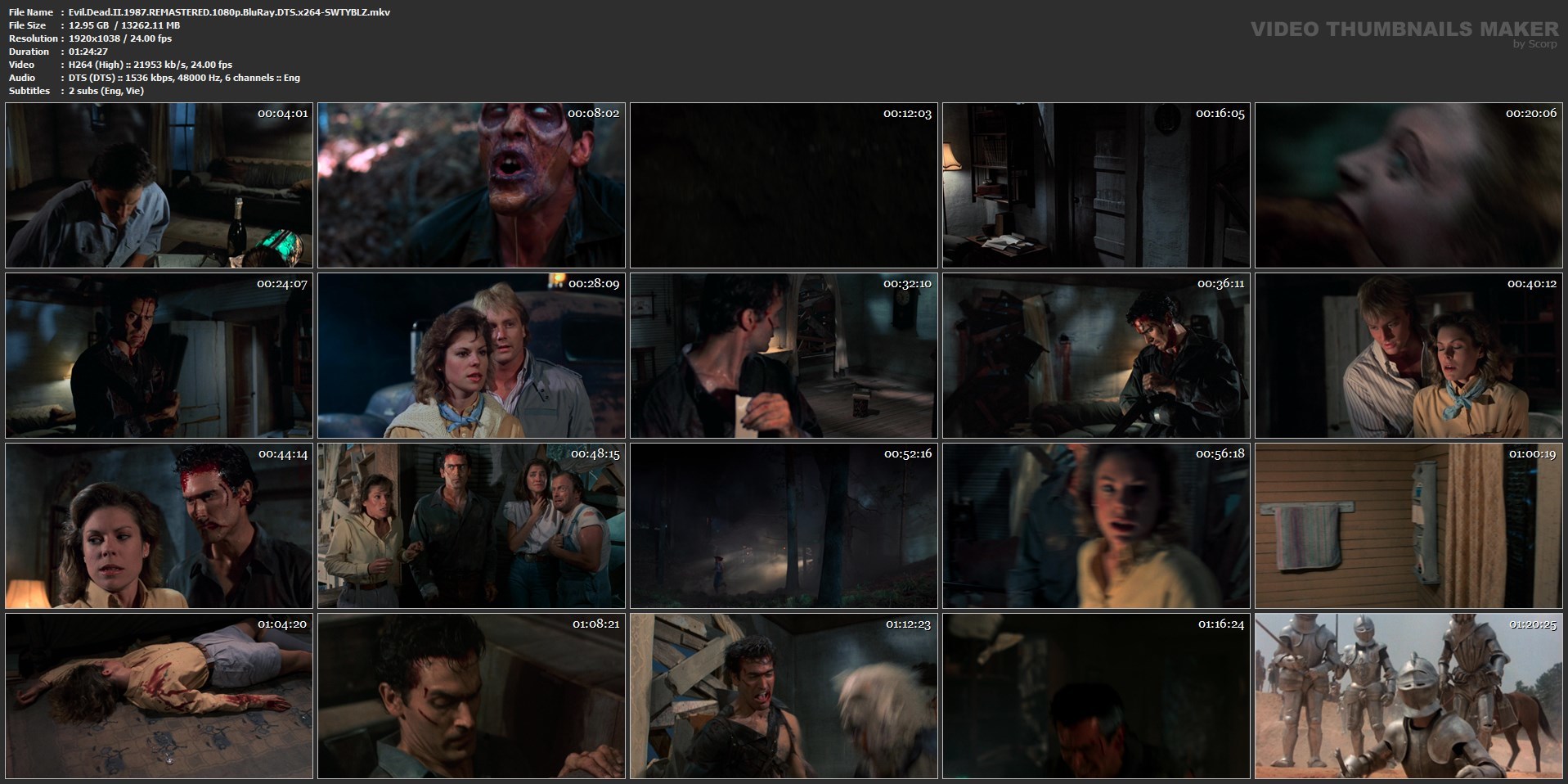This screenshot has height=784, width=1568.
Task: Click the 00:04:01 timestamp label
Action: [x=283, y=114]
